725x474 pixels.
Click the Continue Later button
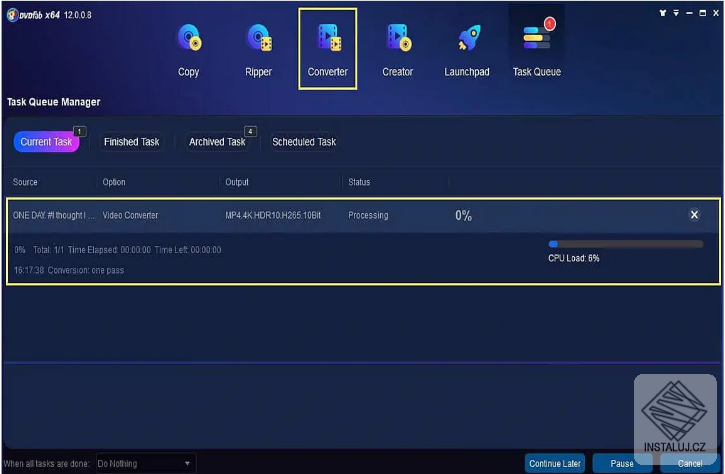554,463
